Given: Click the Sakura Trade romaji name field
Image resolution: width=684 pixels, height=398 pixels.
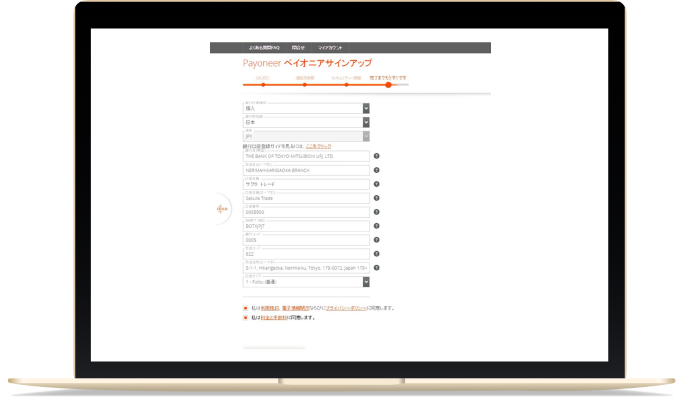Looking at the screenshot, I should (x=306, y=198).
